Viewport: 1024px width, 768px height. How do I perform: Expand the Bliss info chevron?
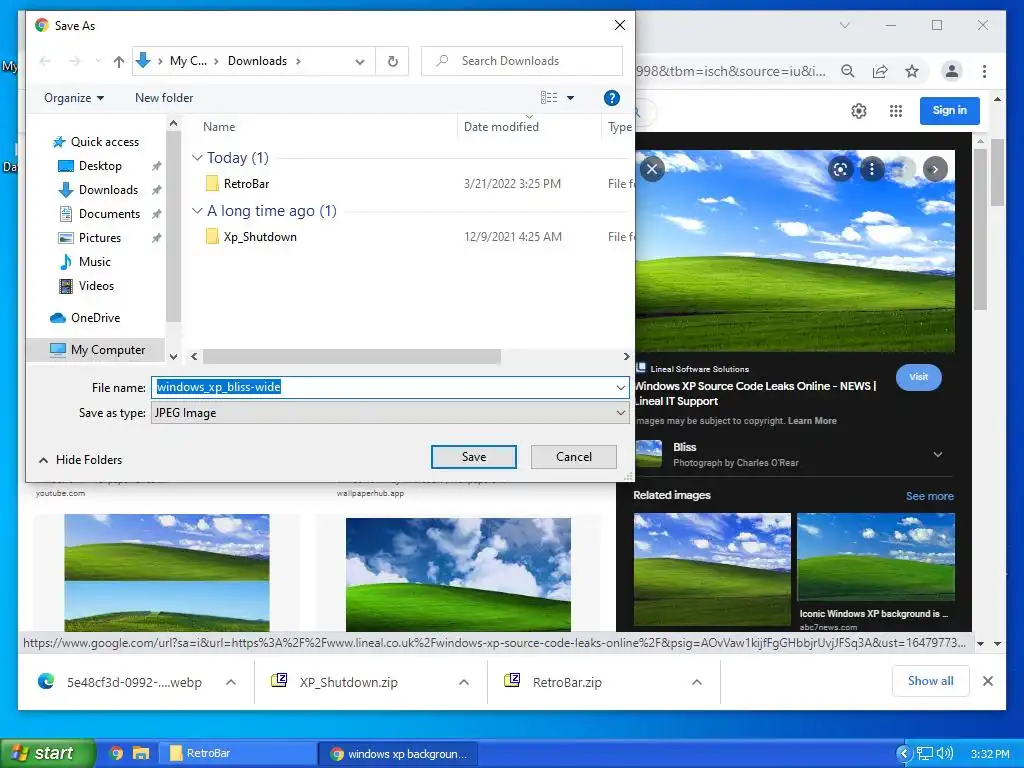pos(938,455)
